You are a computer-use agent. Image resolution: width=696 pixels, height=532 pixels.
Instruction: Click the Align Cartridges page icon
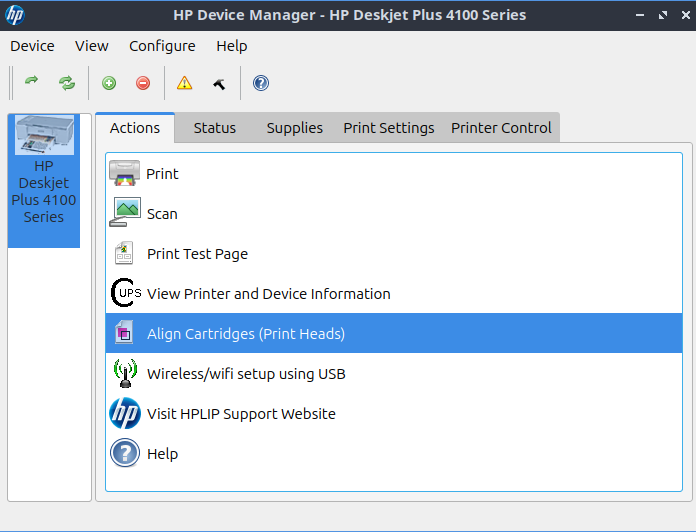coord(124,332)
